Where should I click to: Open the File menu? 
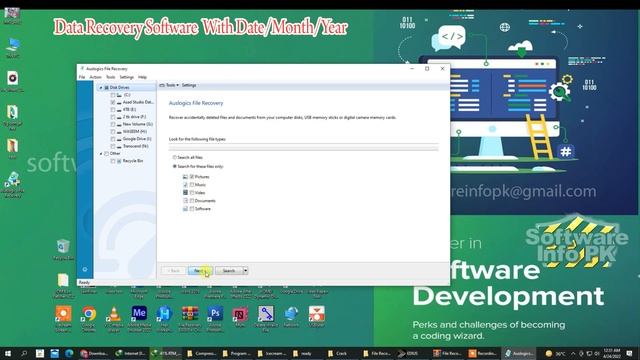coord(82,77)
